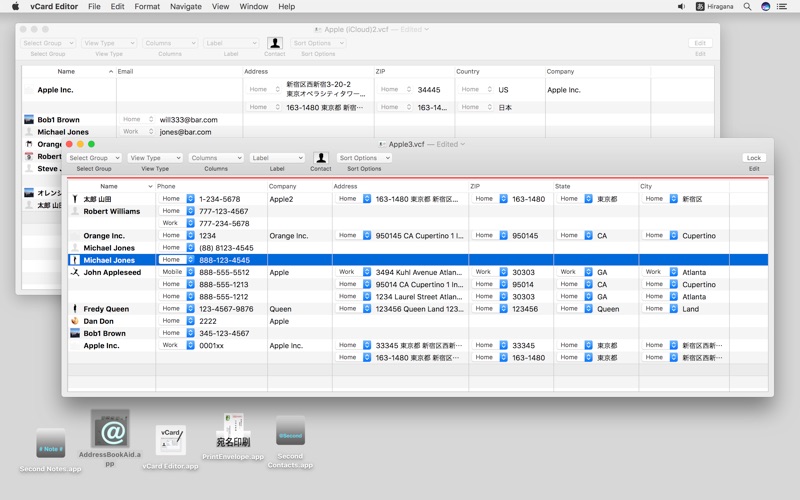Viewport: 800px width, 500px height.
Task: Sort by the Name column header in Apple3.vcf
Action: (111, 186)
